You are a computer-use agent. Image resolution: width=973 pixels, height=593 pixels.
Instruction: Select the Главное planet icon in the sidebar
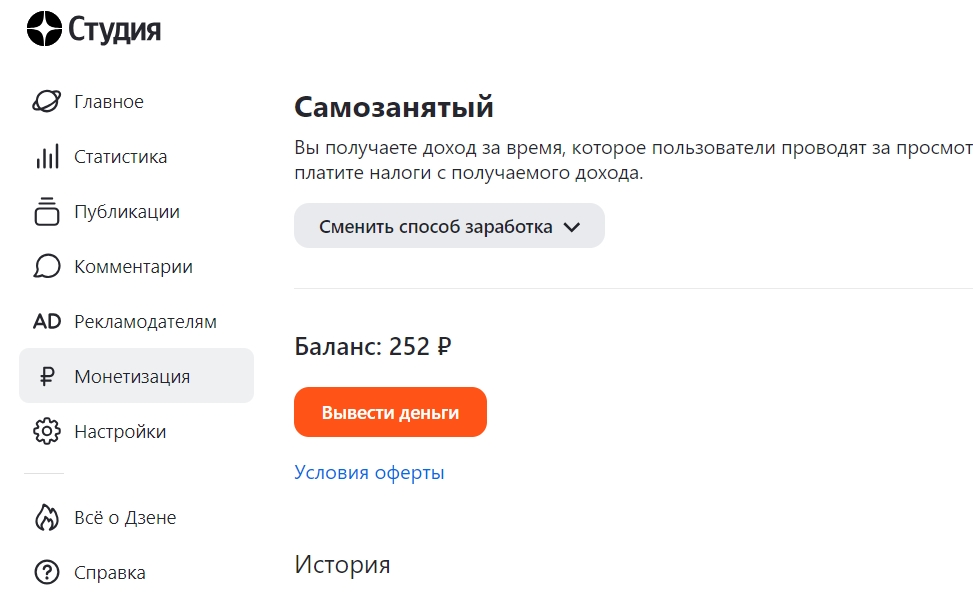47,101
